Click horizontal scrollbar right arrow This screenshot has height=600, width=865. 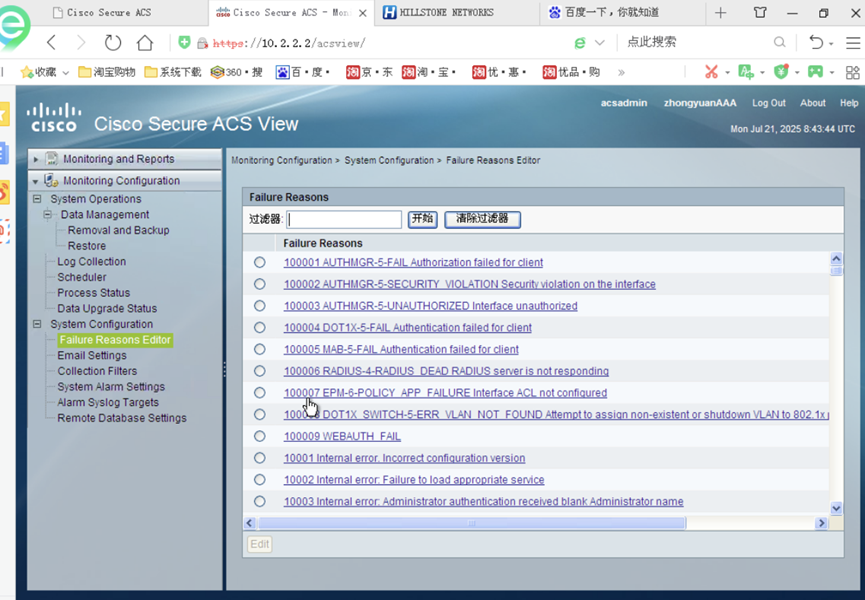point(822,523)
